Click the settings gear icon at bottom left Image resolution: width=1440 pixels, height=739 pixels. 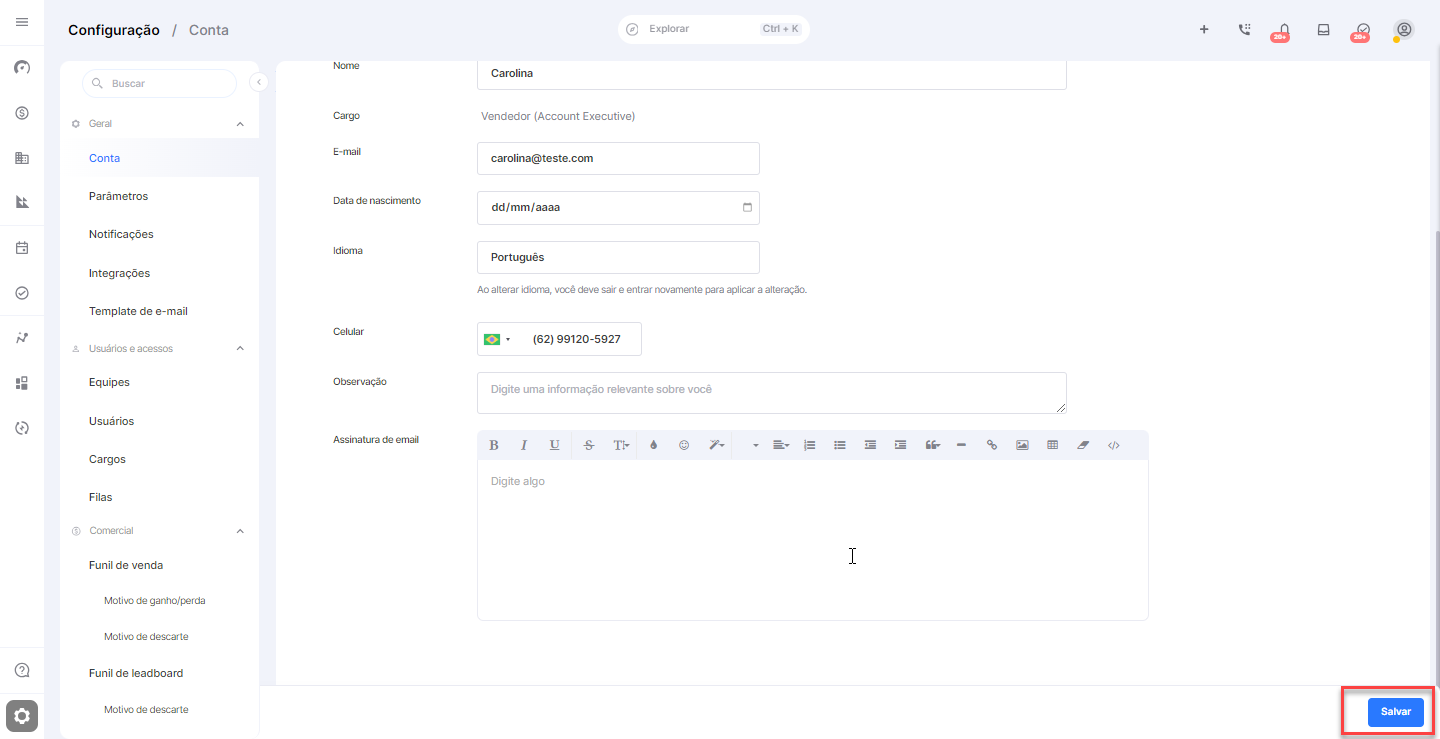(x=22, y=716)
